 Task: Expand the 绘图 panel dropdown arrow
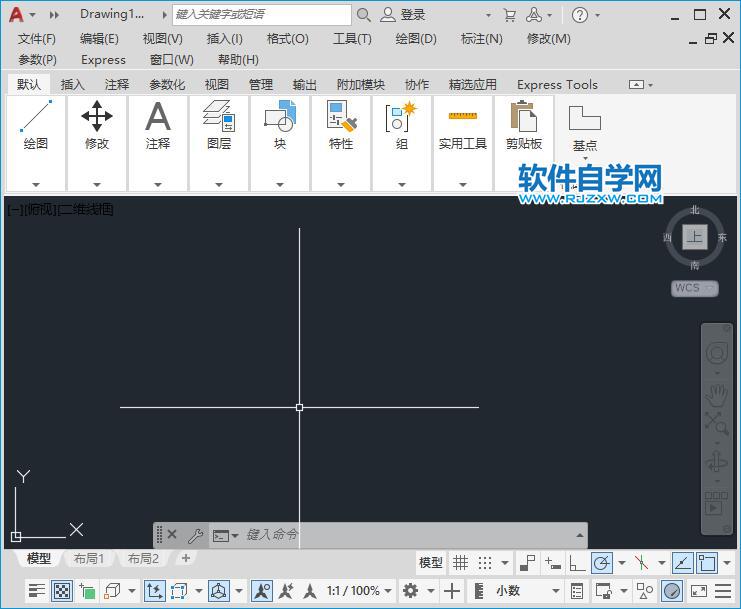coord(36,184)
